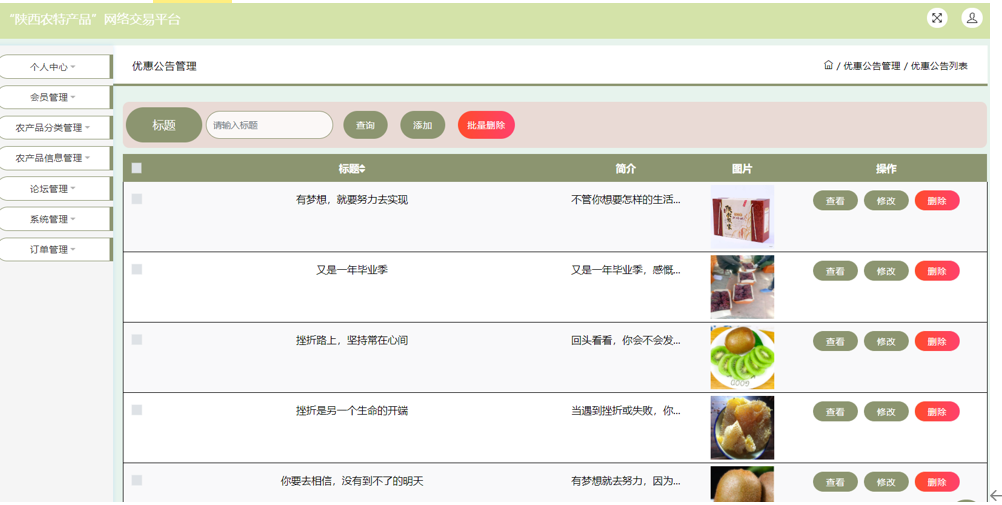The width and height of the screenshot is (1002, 505).
Task: Click 优惠公告列表 in the breadcrumb
Action: [x=939, y=66]
